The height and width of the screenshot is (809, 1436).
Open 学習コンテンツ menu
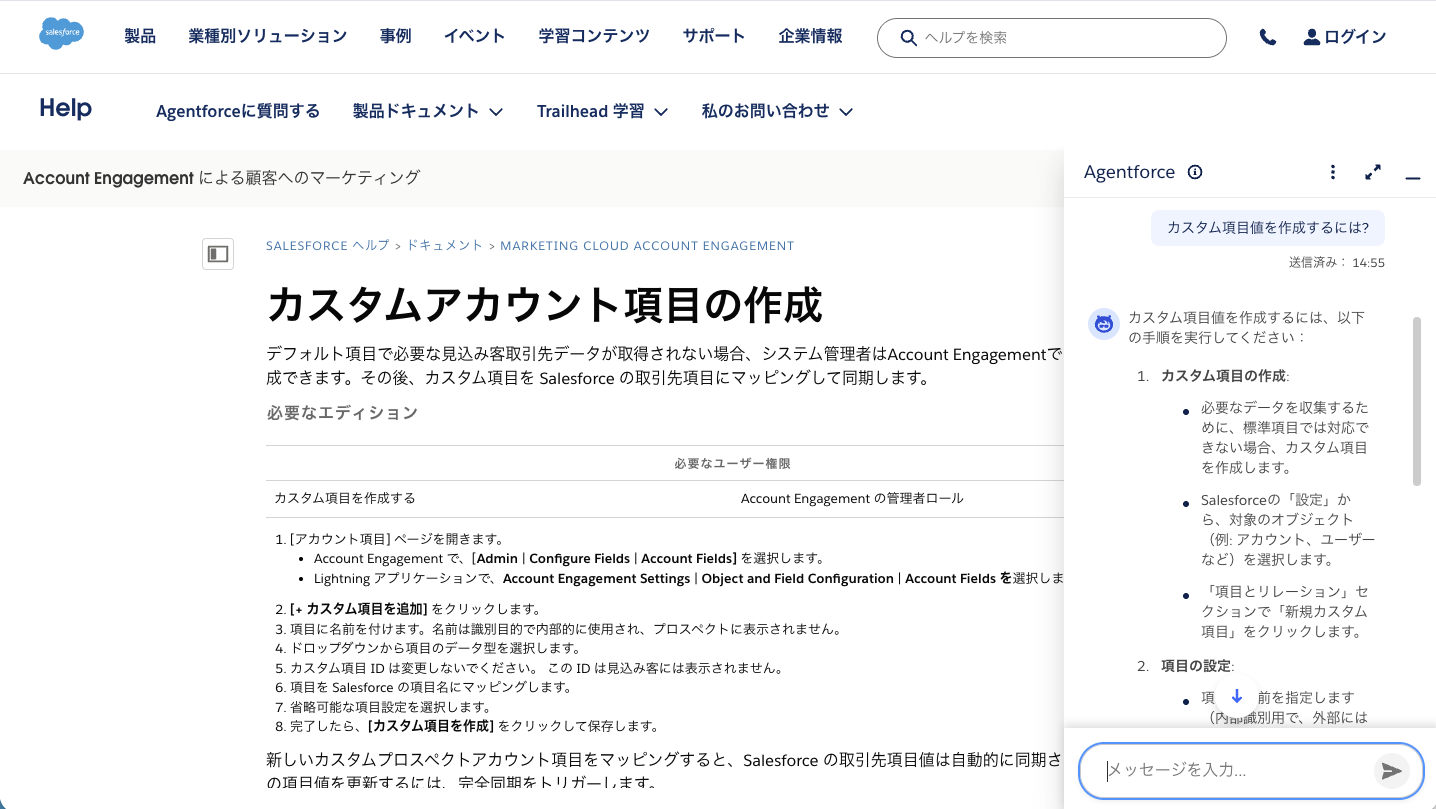pyautogui.click(x=594, y=36)
